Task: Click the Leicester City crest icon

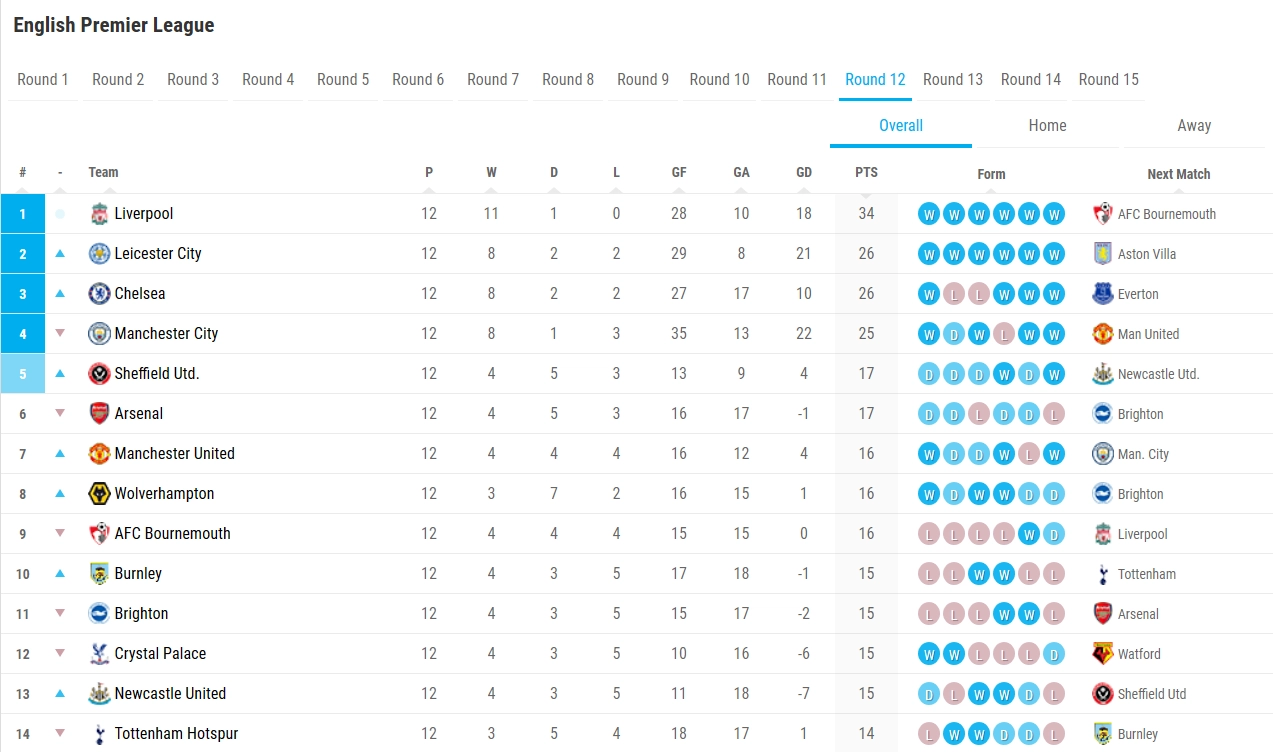Action: point(99,253)
